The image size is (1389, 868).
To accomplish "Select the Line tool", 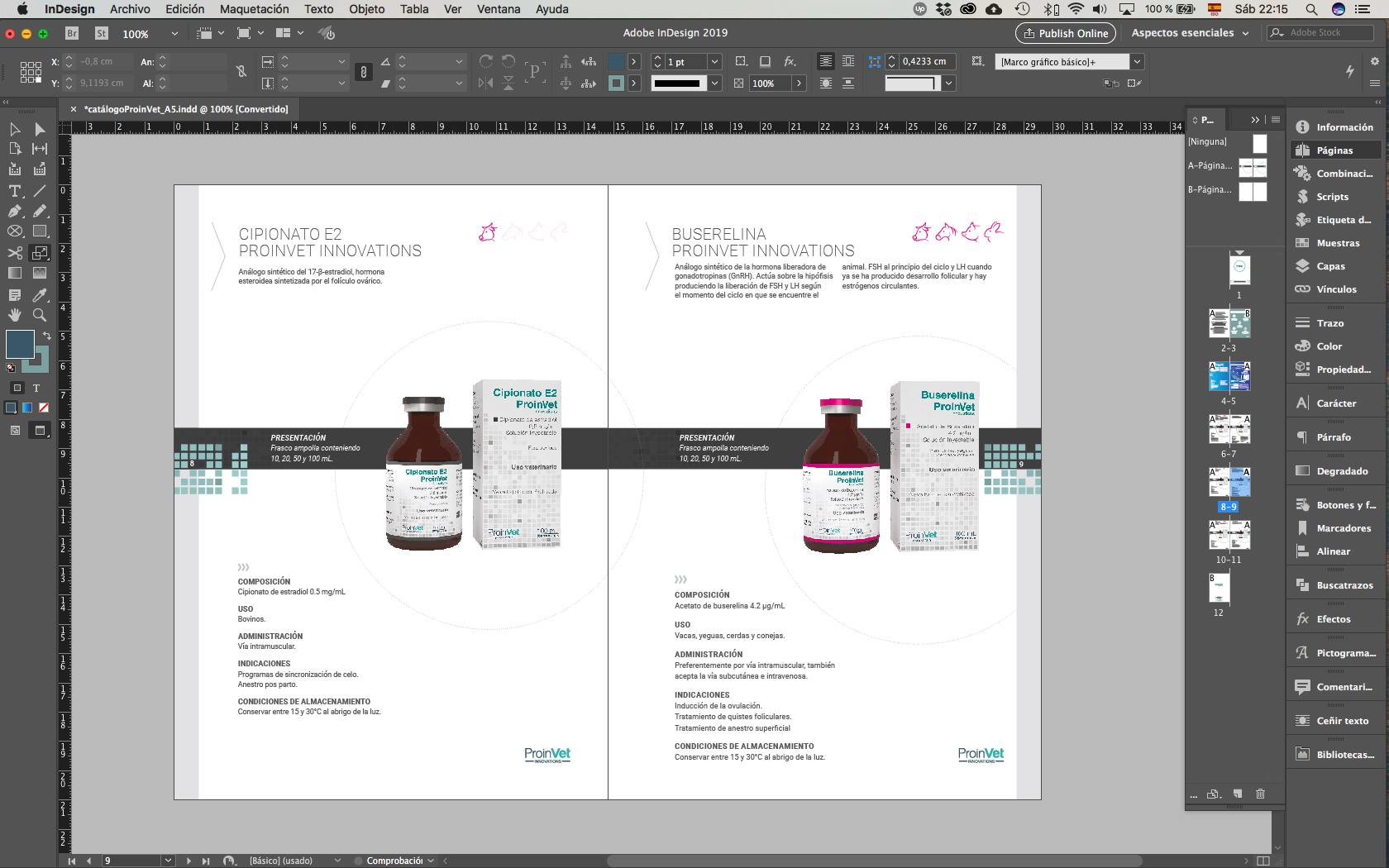I will (x=40, y=191).
